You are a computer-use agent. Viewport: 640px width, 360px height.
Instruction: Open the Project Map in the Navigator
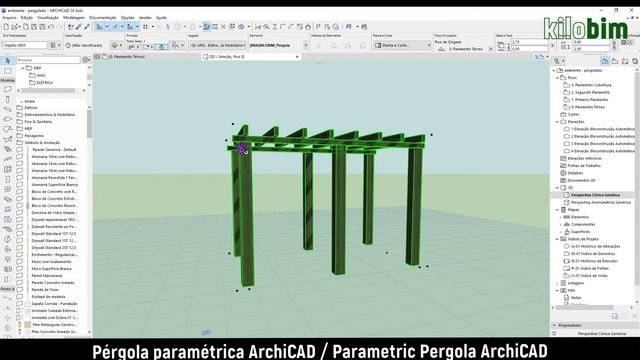[605, 61]
